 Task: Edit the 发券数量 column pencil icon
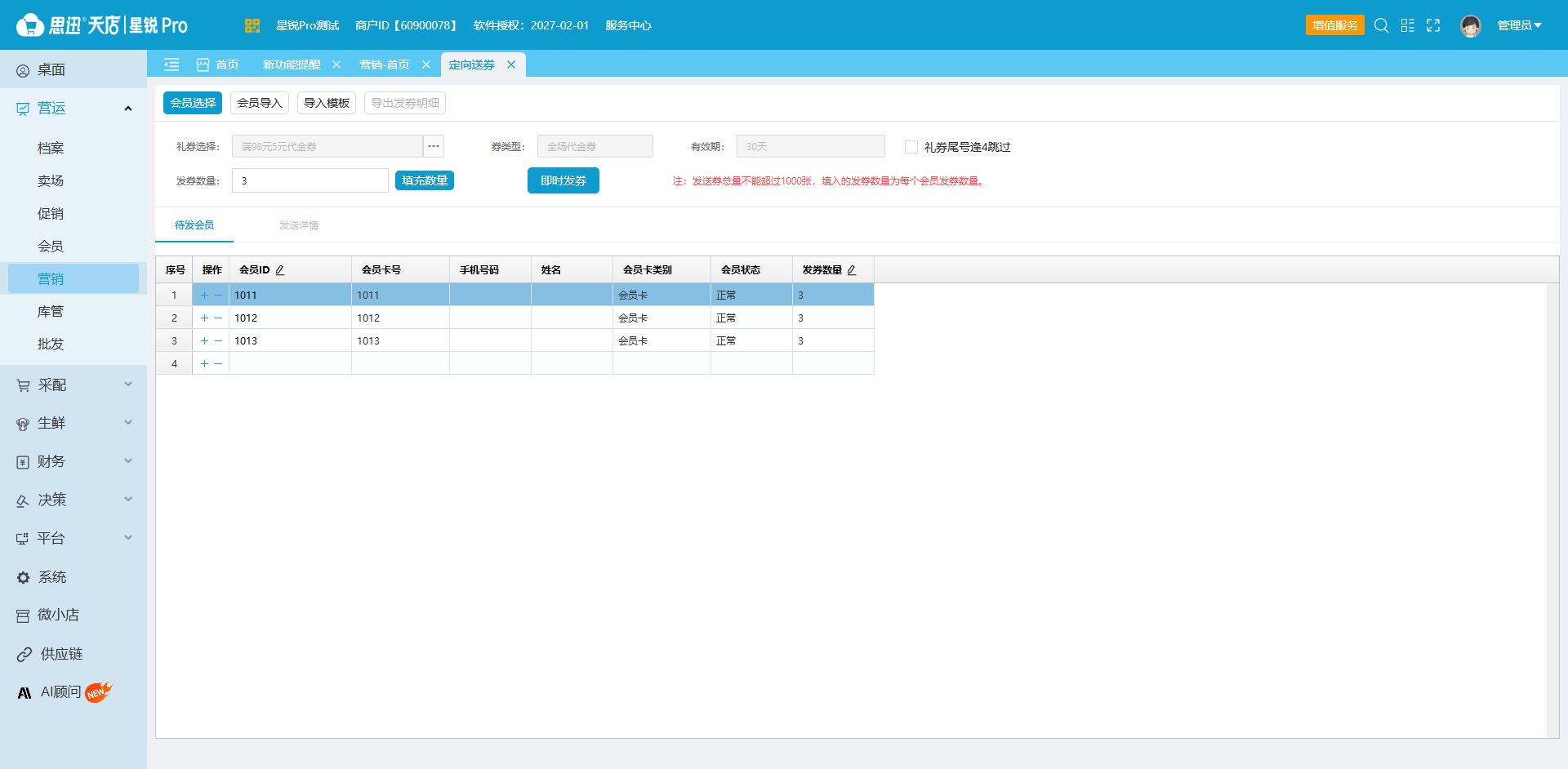pos(852,269)
